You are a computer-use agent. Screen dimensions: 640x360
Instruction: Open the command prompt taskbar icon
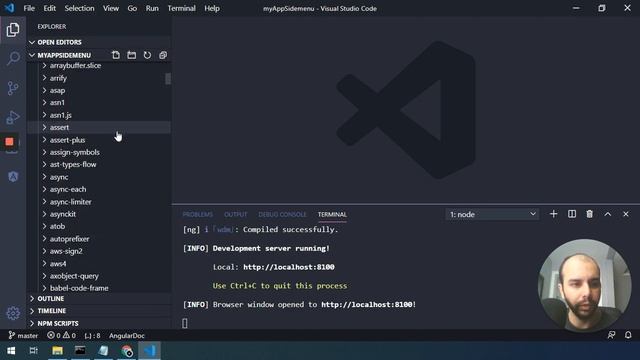[80, 351]
